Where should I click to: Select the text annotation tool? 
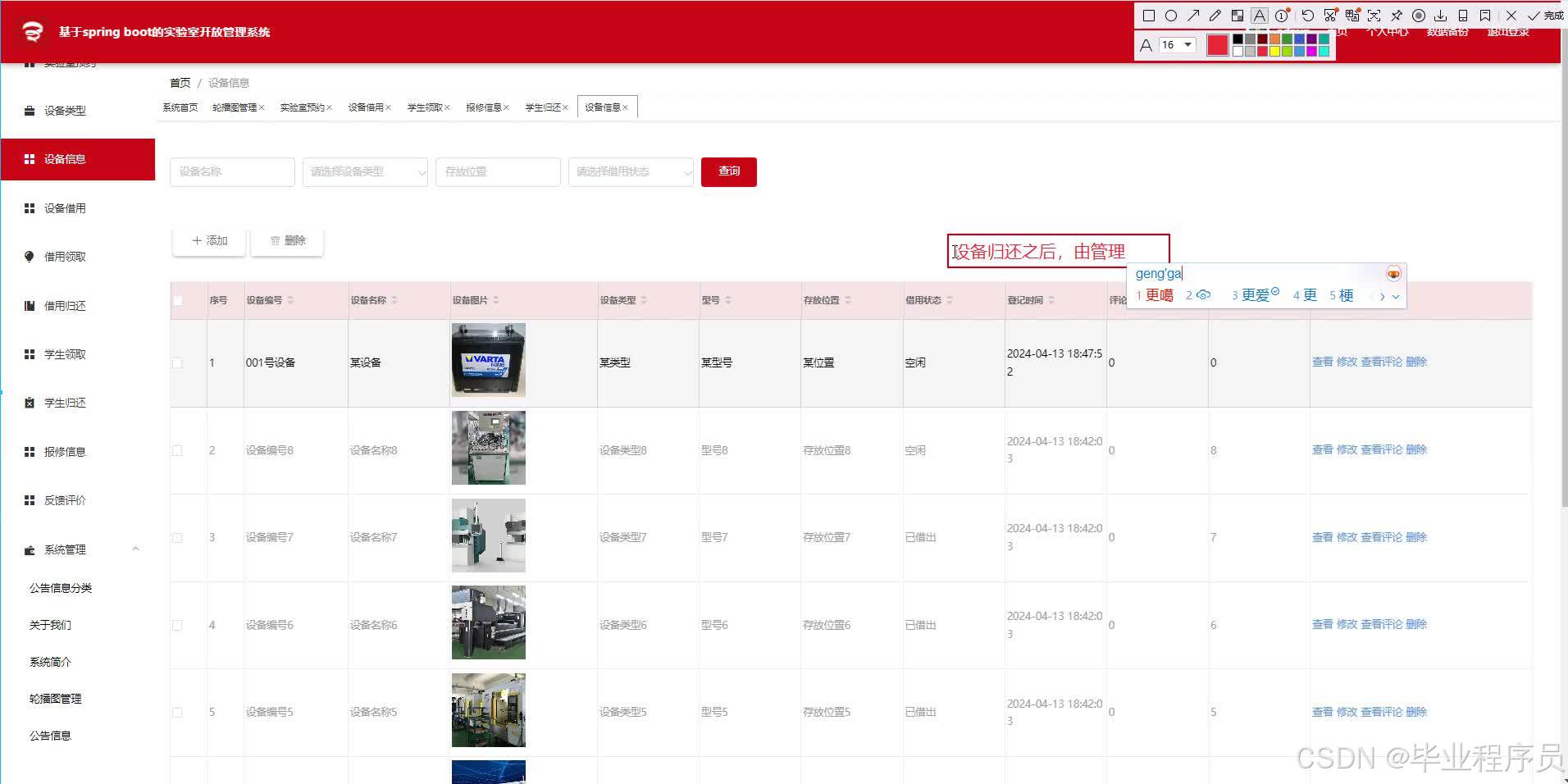[x=1260, y=16]
